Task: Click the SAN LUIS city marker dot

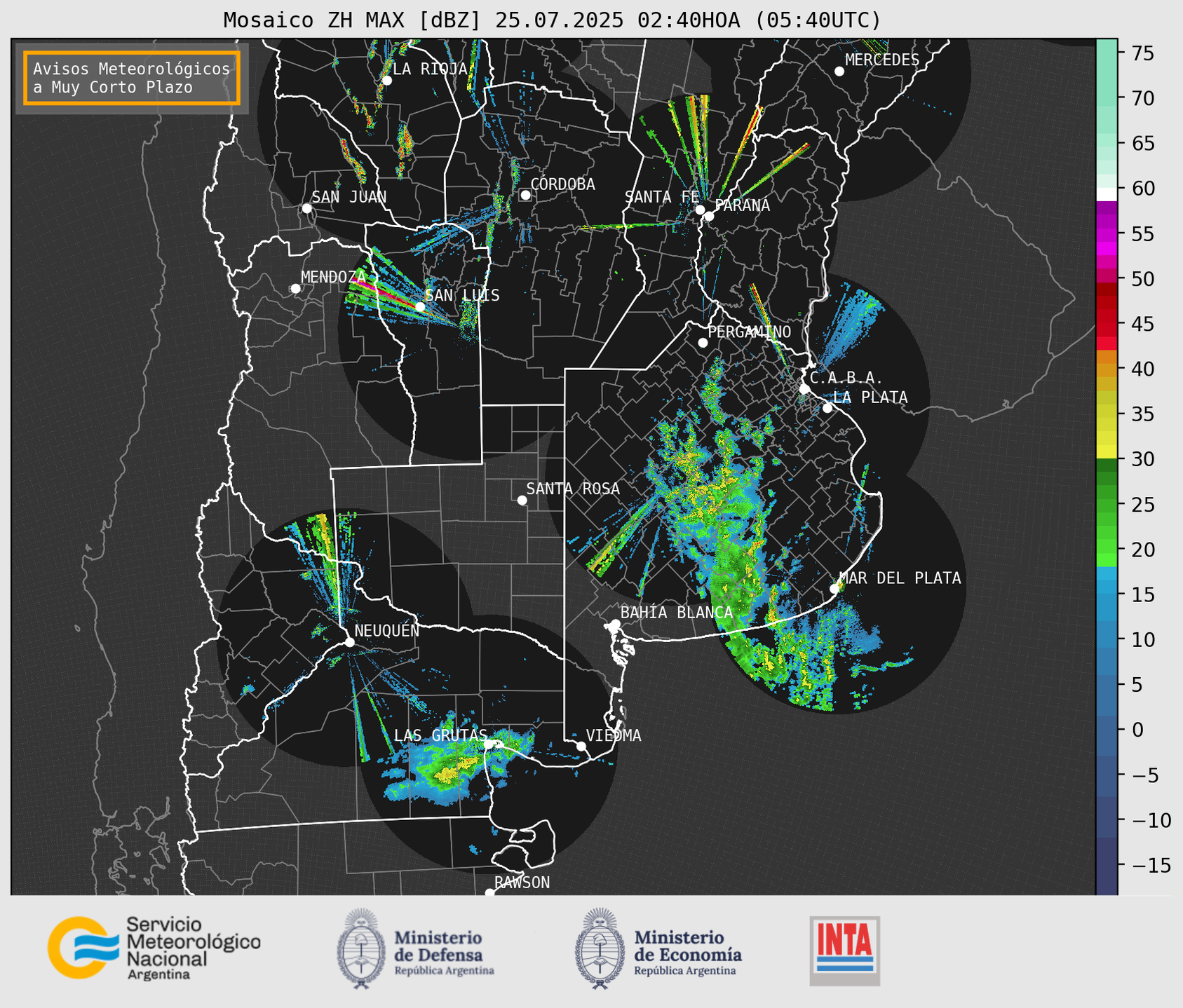Action: [x=419, y=306]
